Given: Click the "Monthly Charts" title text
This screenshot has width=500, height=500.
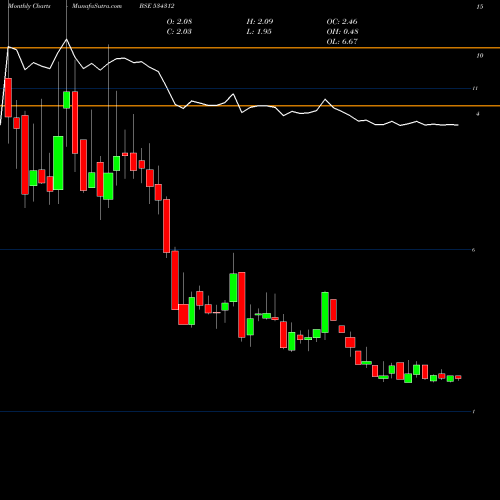Looking at the screenshot, I should pyautogui.click(x=29, y=6).
